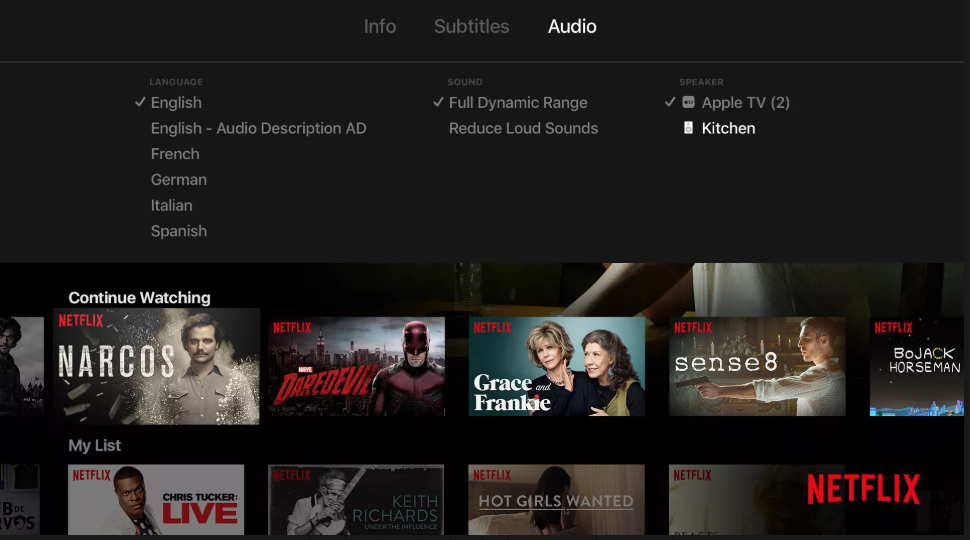The height and width of the screenshot is (540, 970).
Task: Select the Audio tab
Action: [x=572, y=27]
